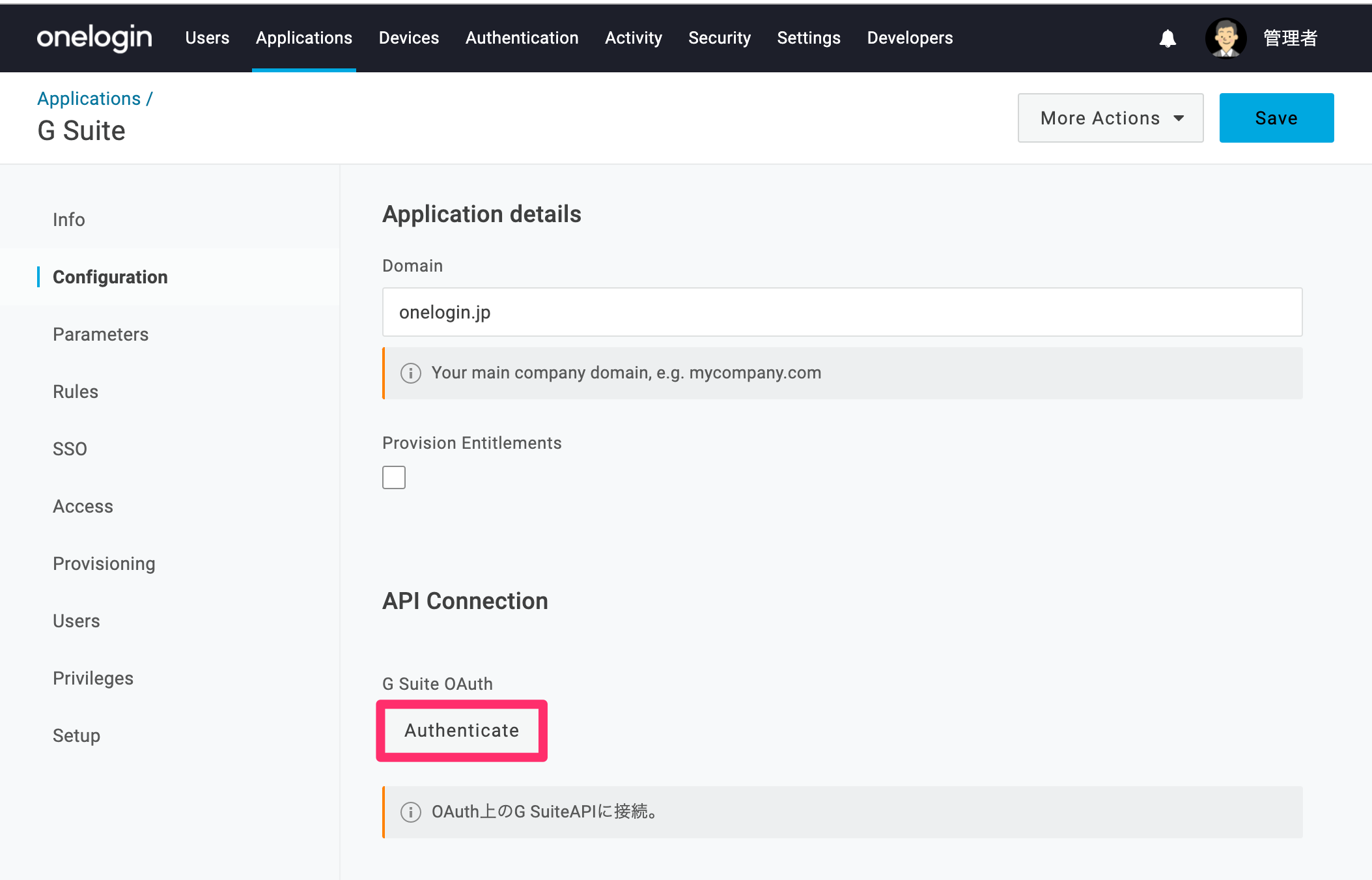
Task: Switch to the Parameters sidebar tab
Action: point(101,334)
